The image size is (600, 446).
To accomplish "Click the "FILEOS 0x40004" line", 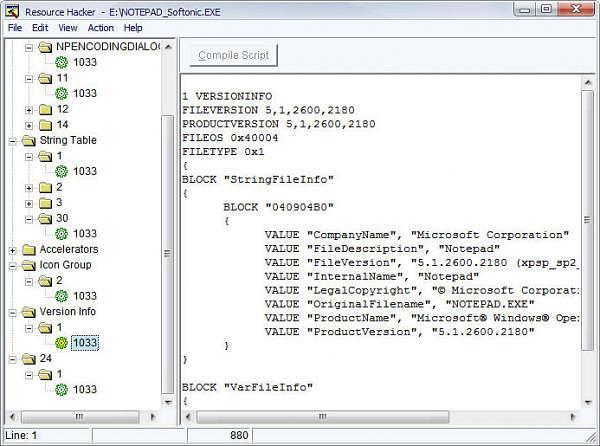I will click(230, 138).
